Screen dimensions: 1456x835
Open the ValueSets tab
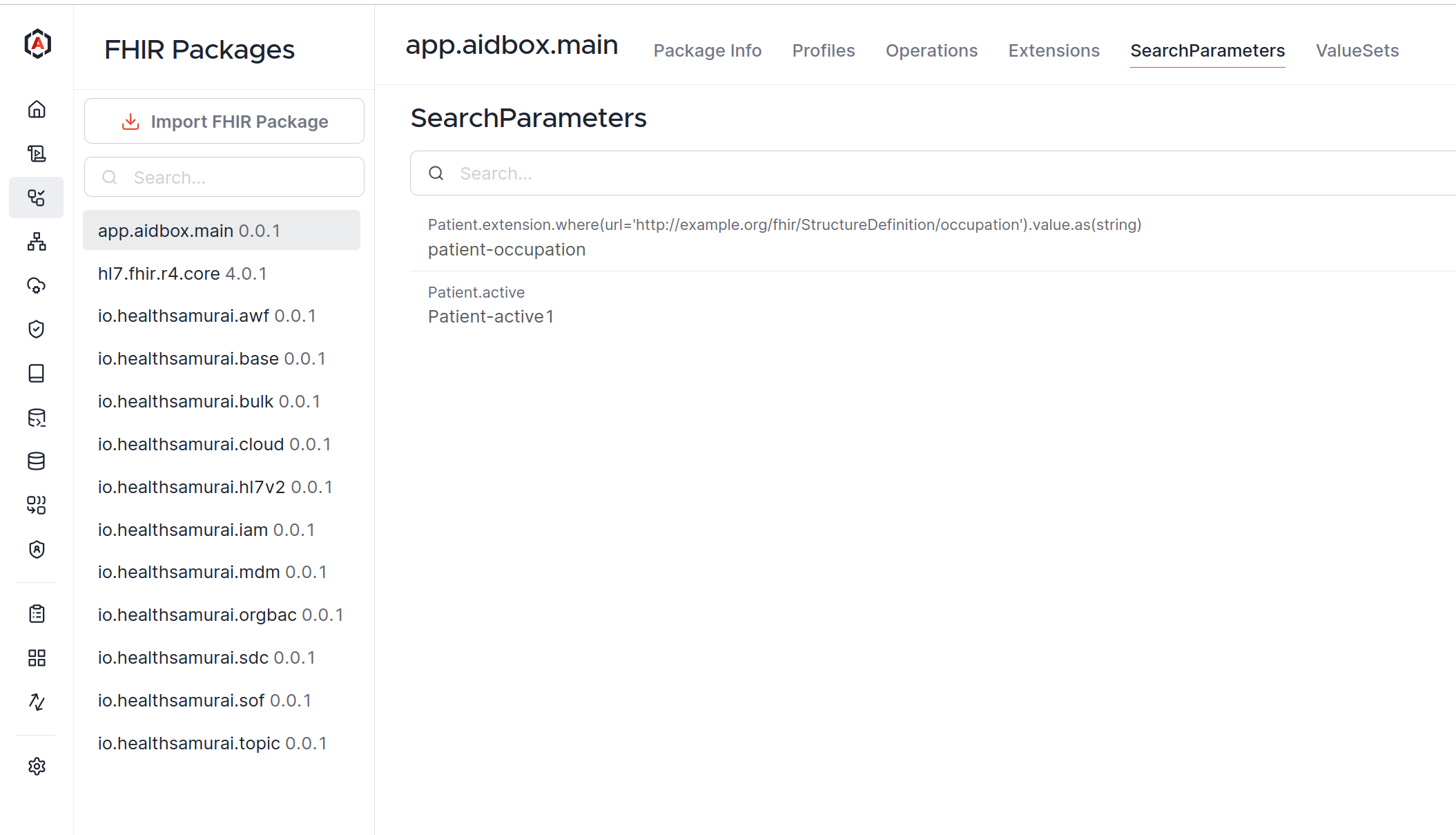(x=1357, y=50)
